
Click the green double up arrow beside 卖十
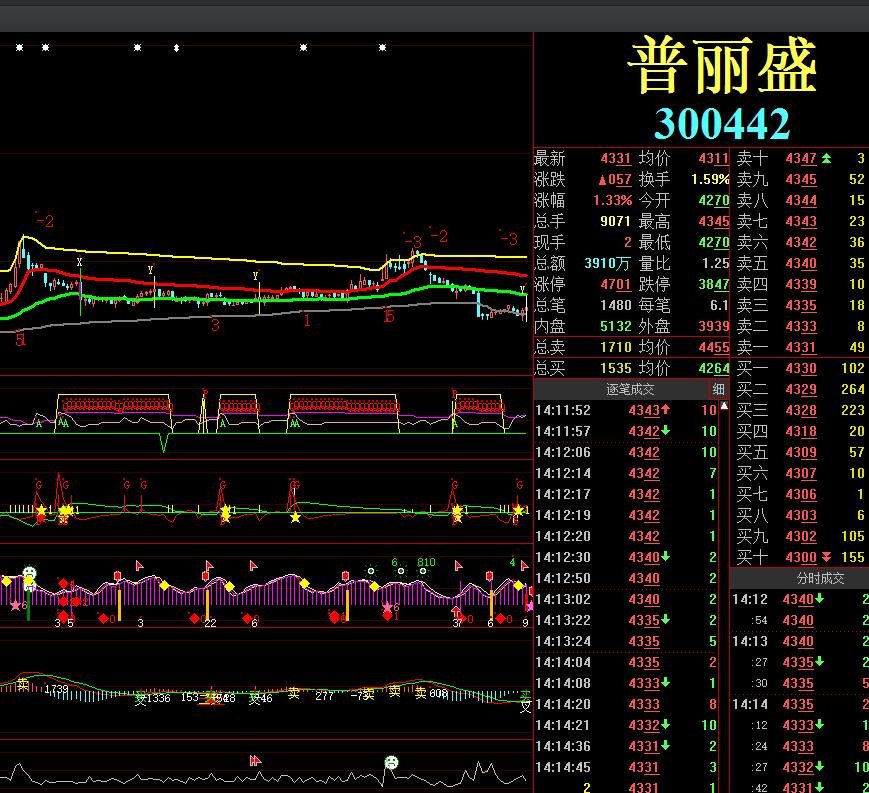pyautogui.click(x=826, y=158)
